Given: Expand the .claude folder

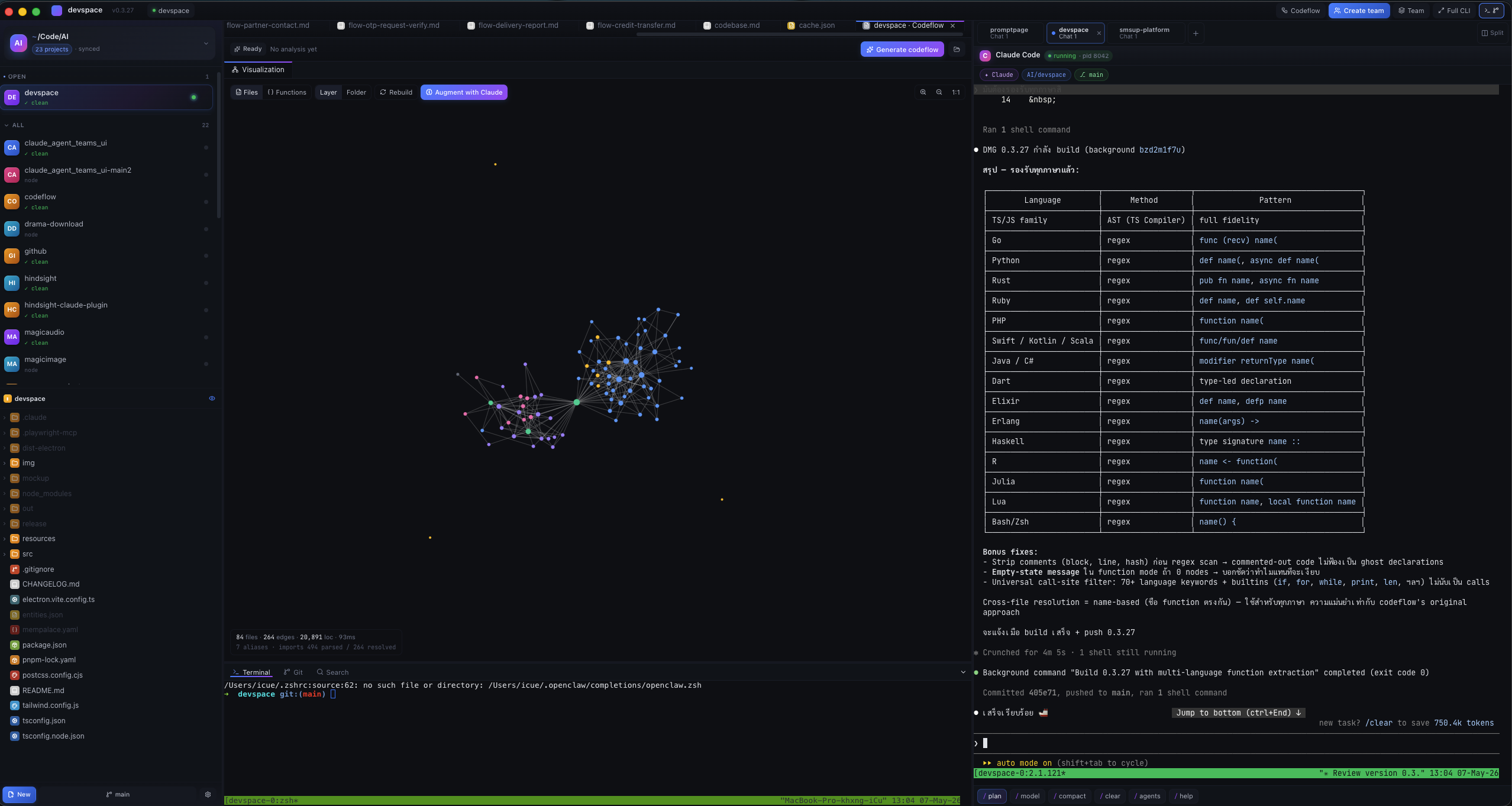Looking at the screenshot, I should 5,417.
